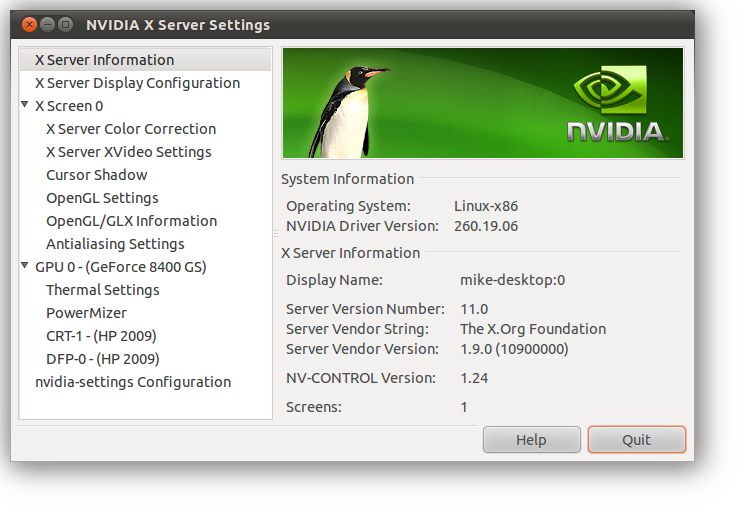Select Cursor Shadow settings
747x514 pixels.
coord(96,175)
